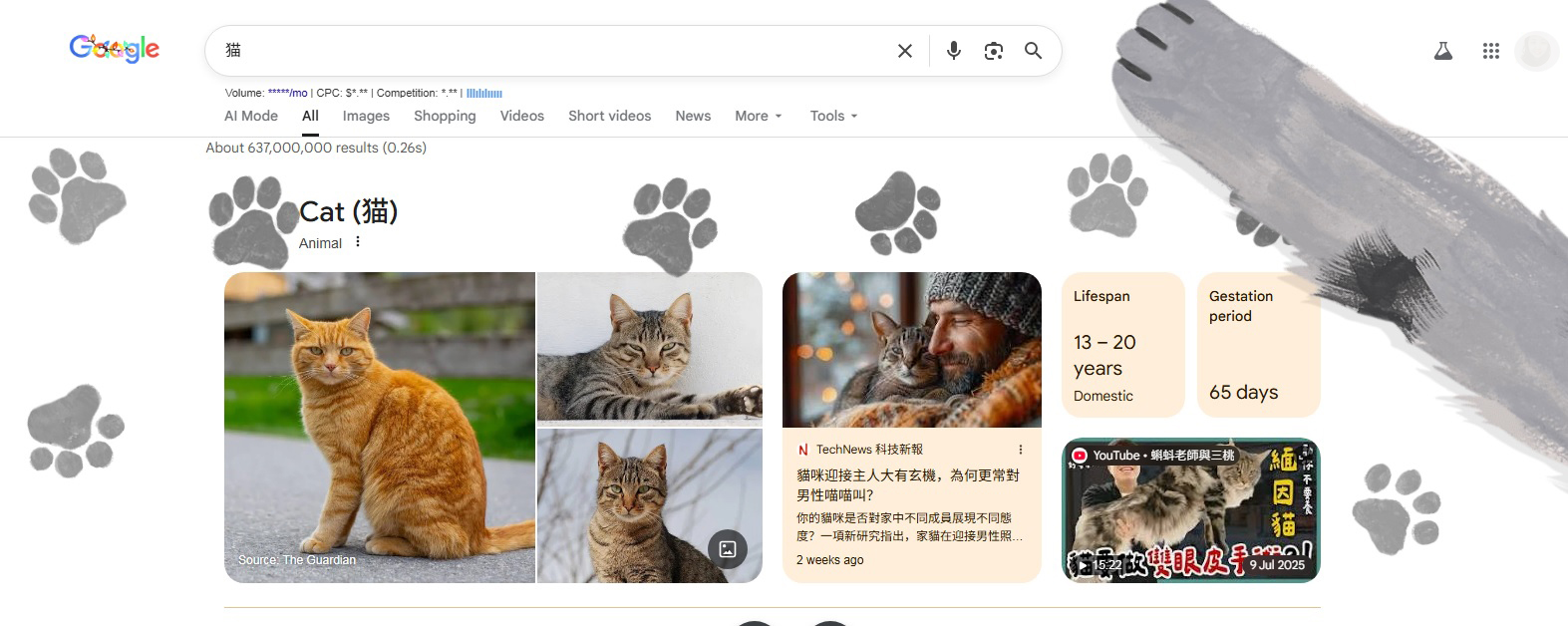This screenshot has width=1568, height=626.
Task: Open three-dot menu beside Animal label
Action: 358,242
